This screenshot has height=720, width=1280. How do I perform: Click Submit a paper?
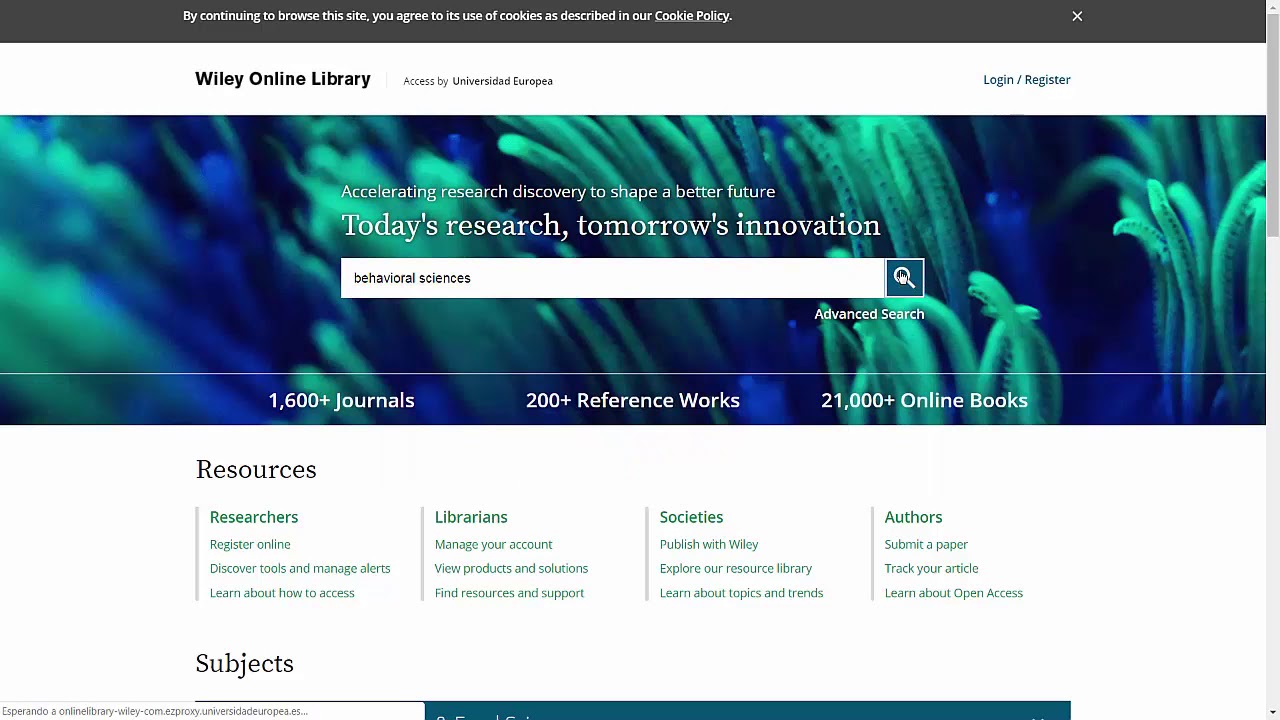[x=926, y=544]
